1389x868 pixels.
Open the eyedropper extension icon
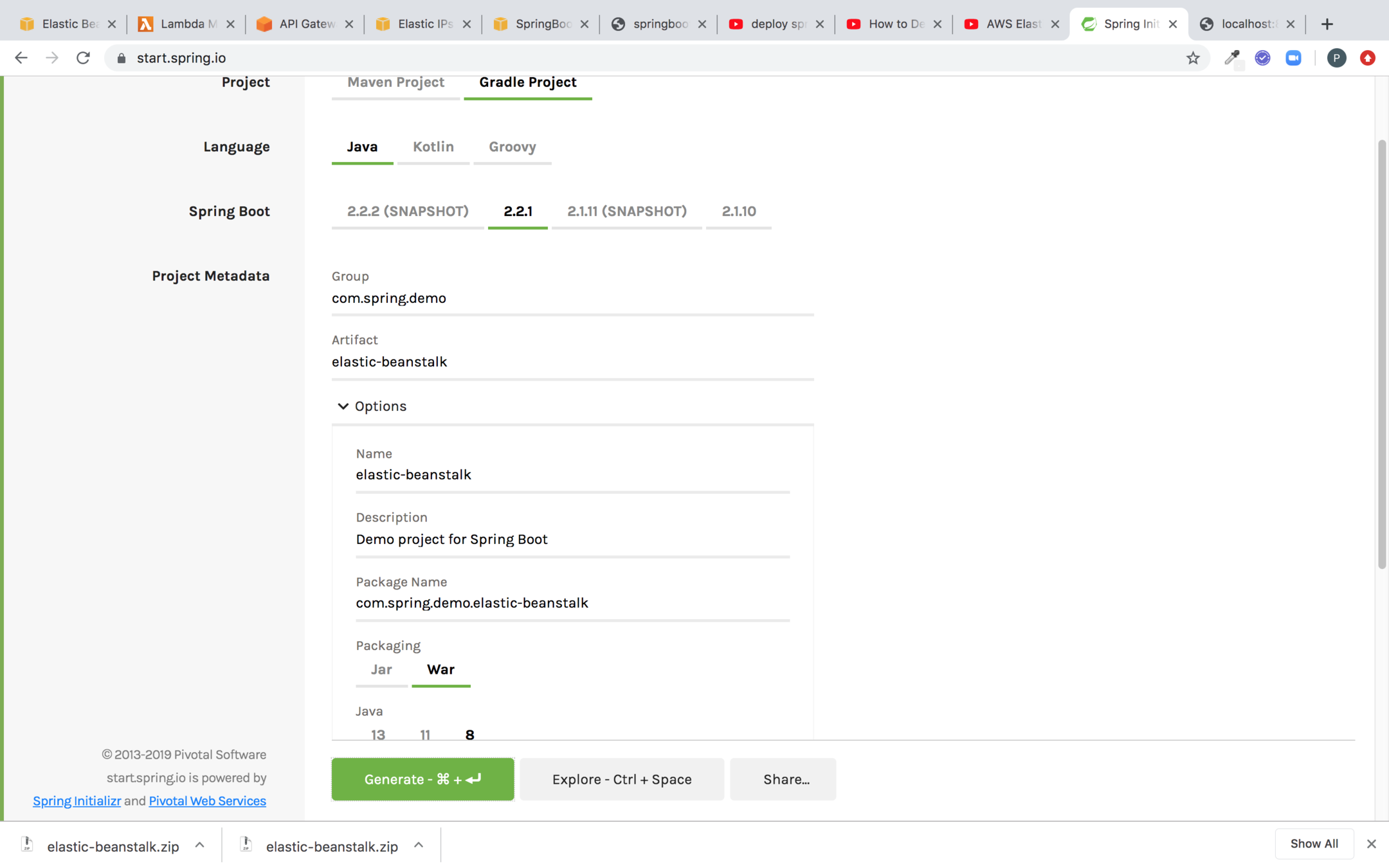(1231, 58)
